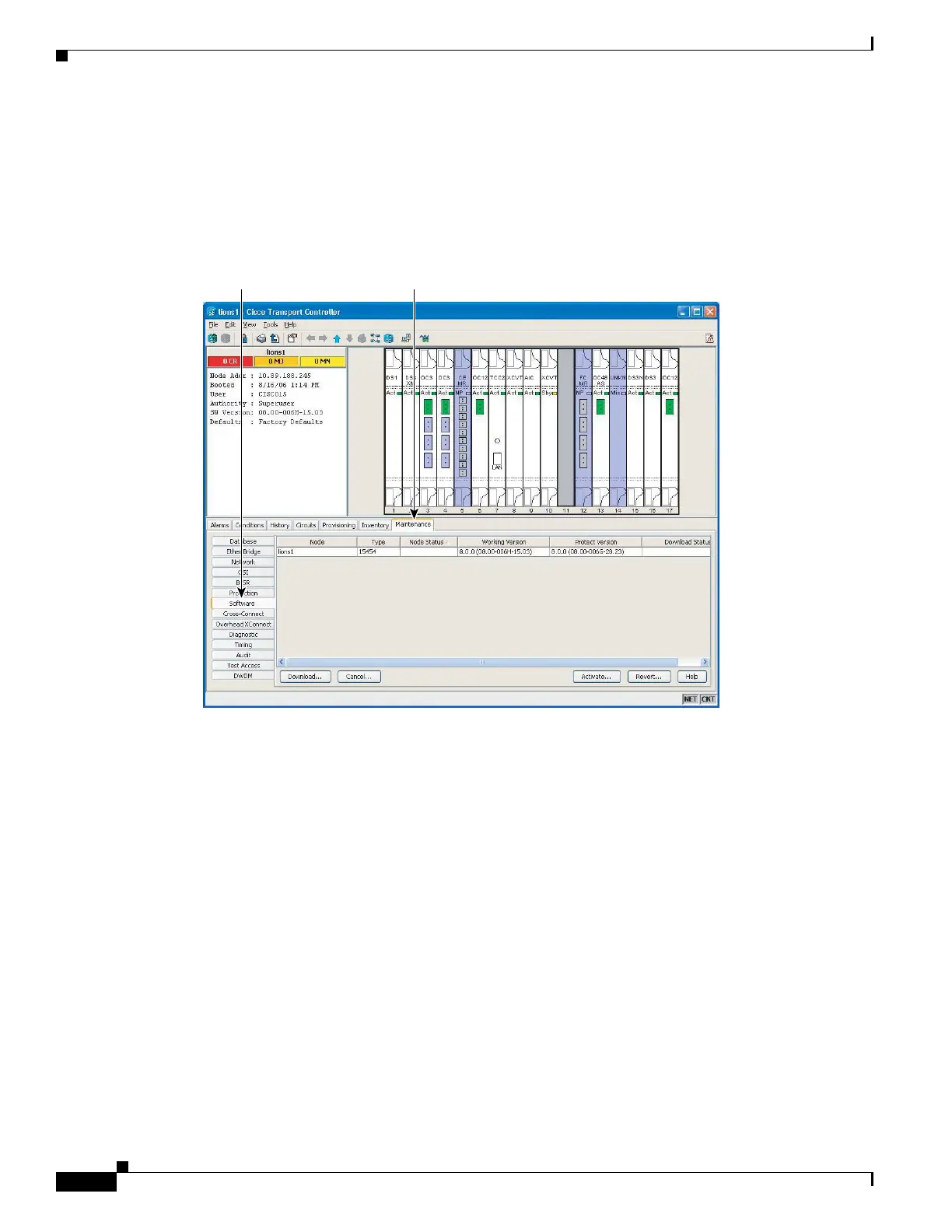The height and width of the screenshot is (1232, 952).
Task: Click the gray circle icon beside first globe
Action: [x=226, y=338]
